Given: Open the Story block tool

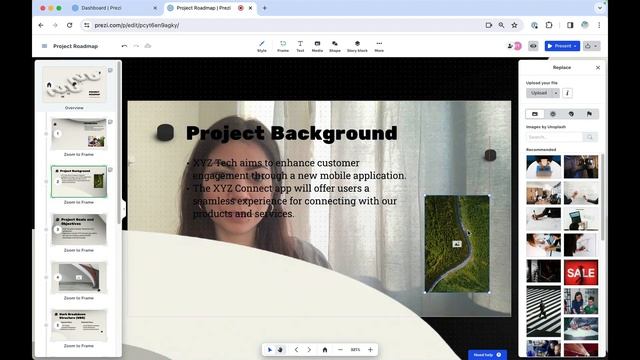Looking at the screenshot, I should tap(357, 46).
